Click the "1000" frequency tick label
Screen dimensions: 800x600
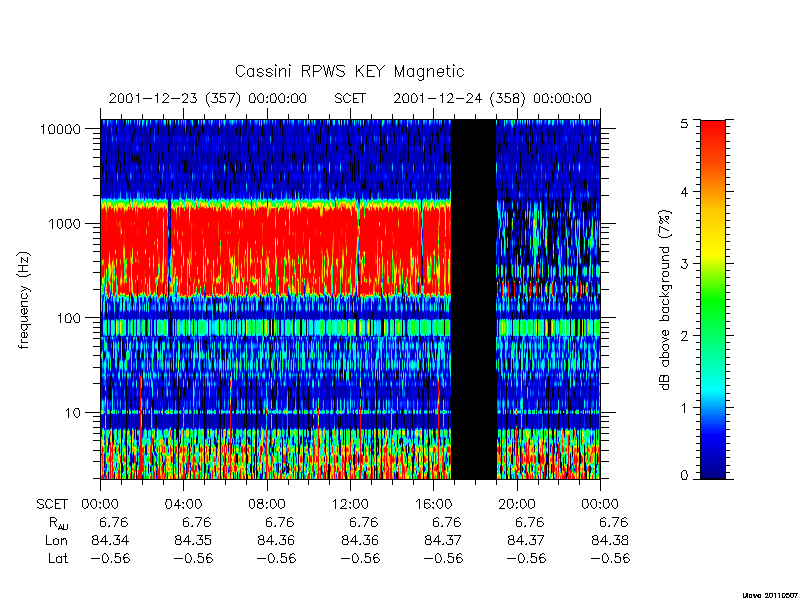tap(65, 224)
